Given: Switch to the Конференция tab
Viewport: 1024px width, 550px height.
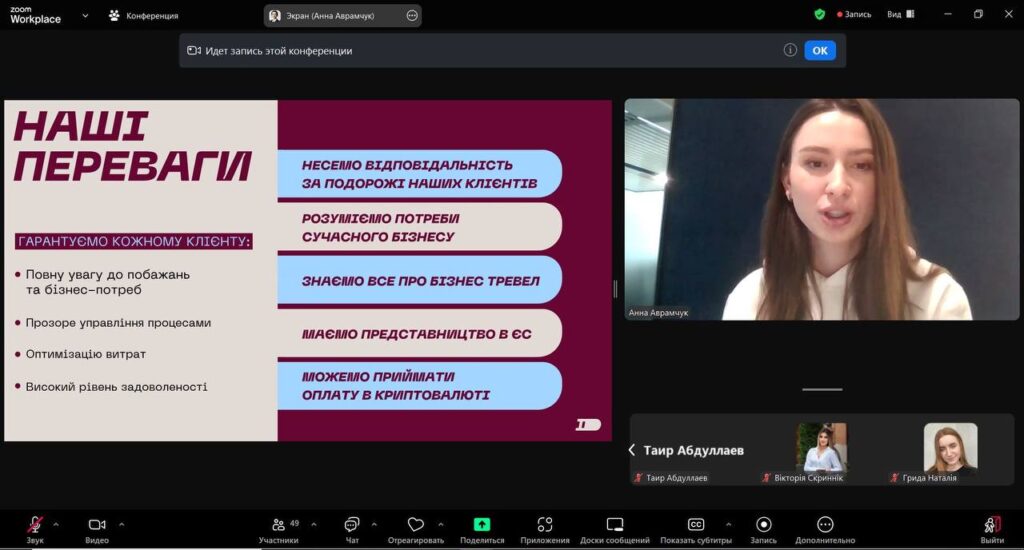Looking at the screenshot, I should [x=143, y=15].
